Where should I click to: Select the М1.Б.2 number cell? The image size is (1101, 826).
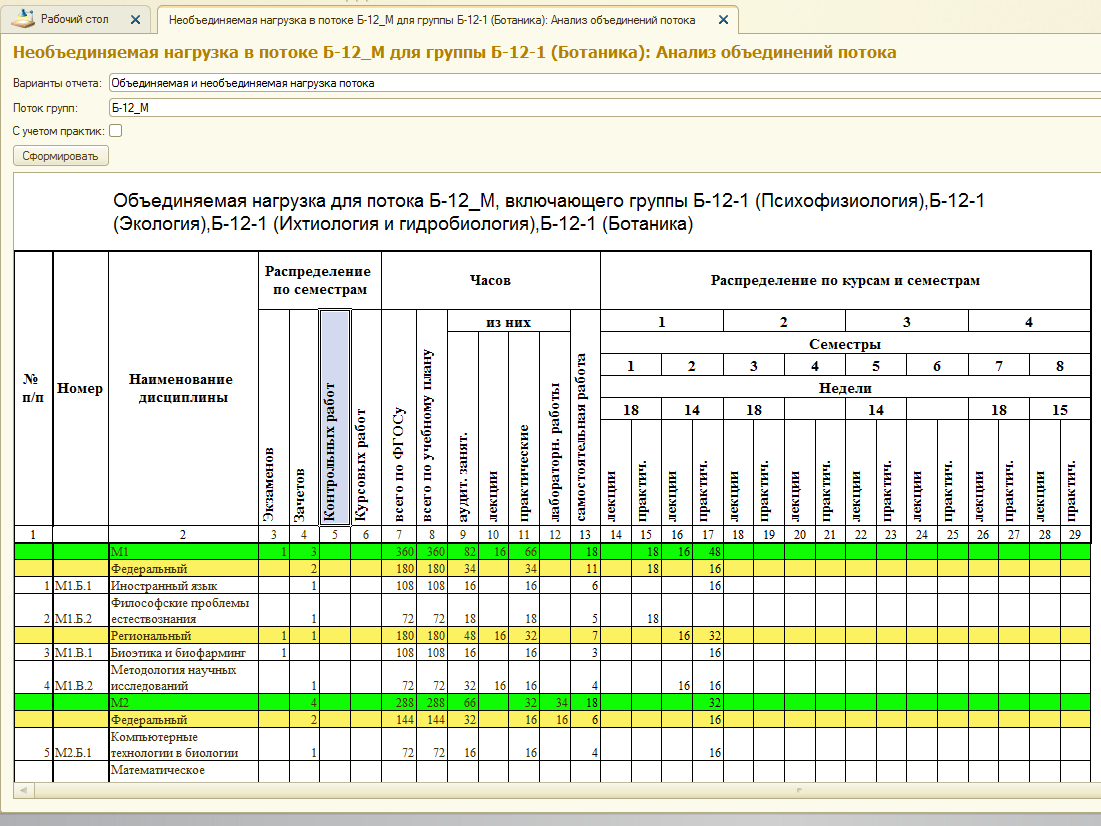tap(80, 610)
